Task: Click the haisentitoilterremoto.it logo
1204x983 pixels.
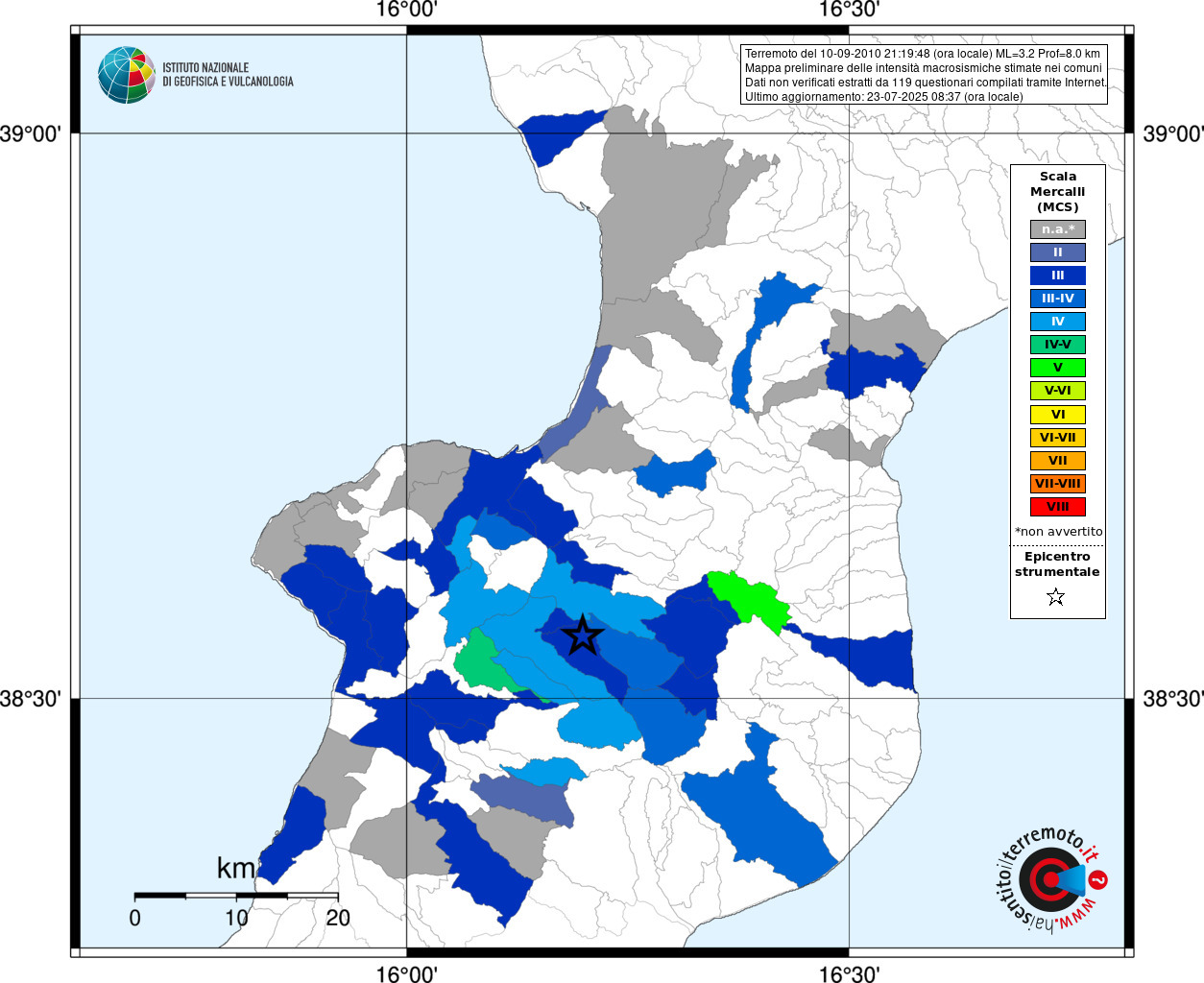Action: [1049, 878]
